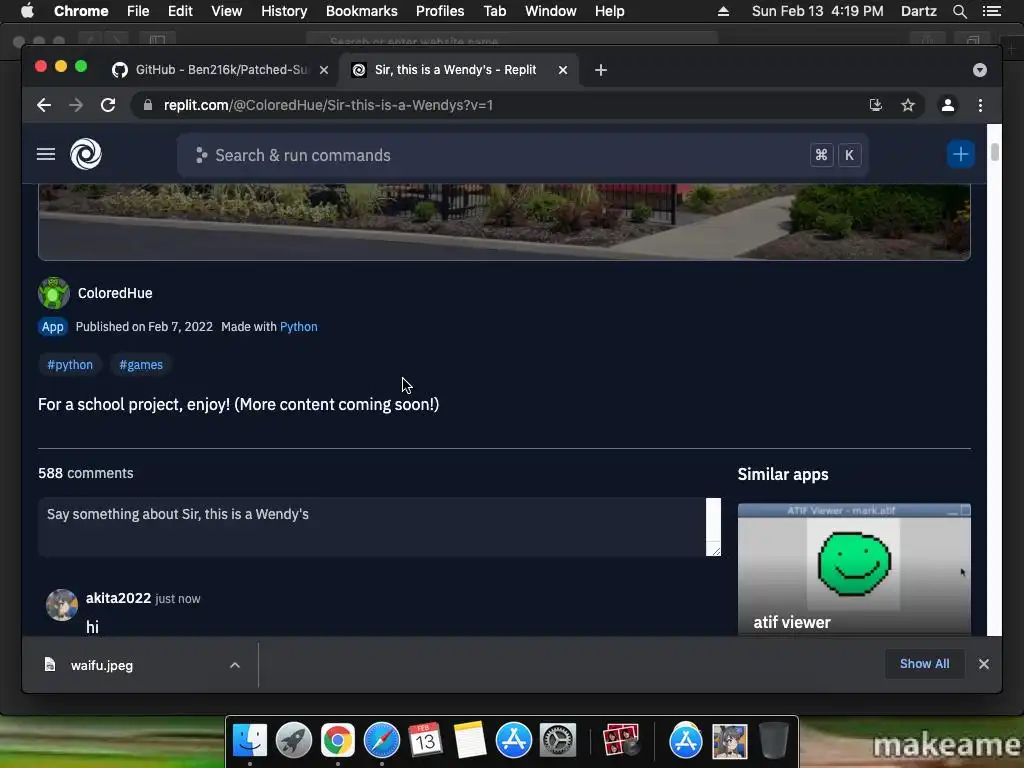Click the address bar URL
This screenshot has height=768, width=1024.
(328, 105)
